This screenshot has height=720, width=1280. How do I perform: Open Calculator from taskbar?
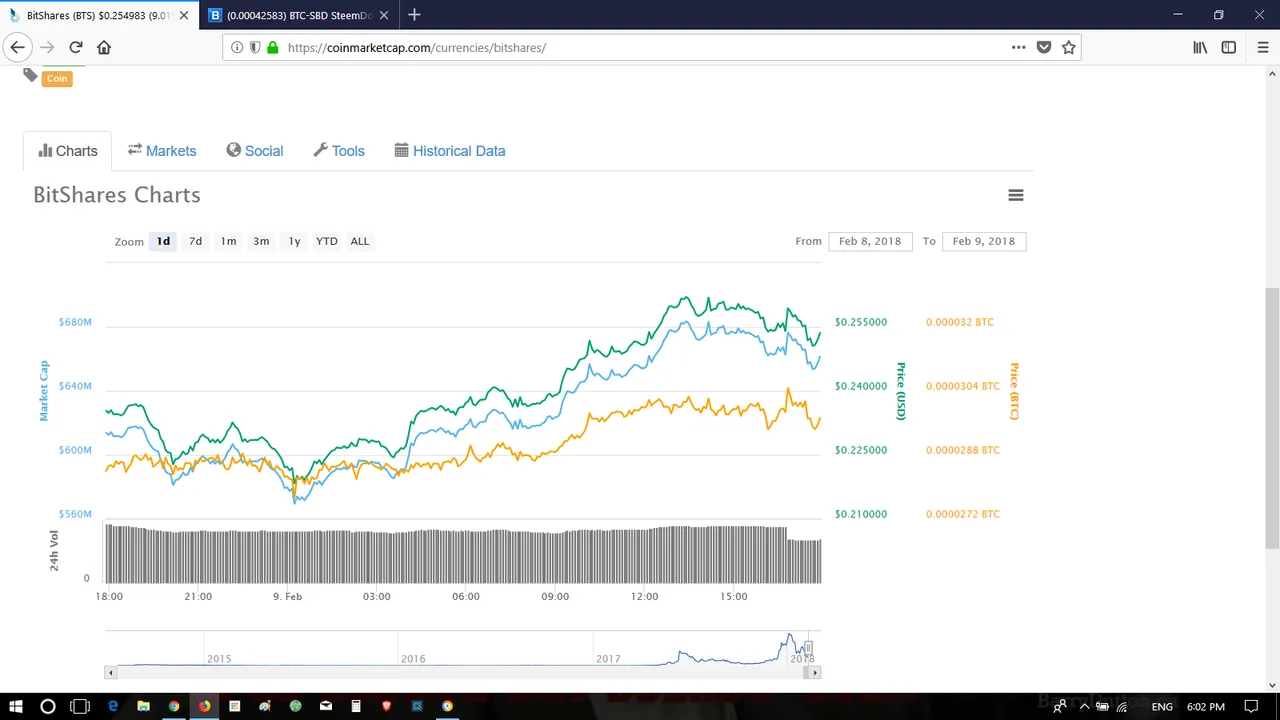pyautogui.click(x=356, y=706)
